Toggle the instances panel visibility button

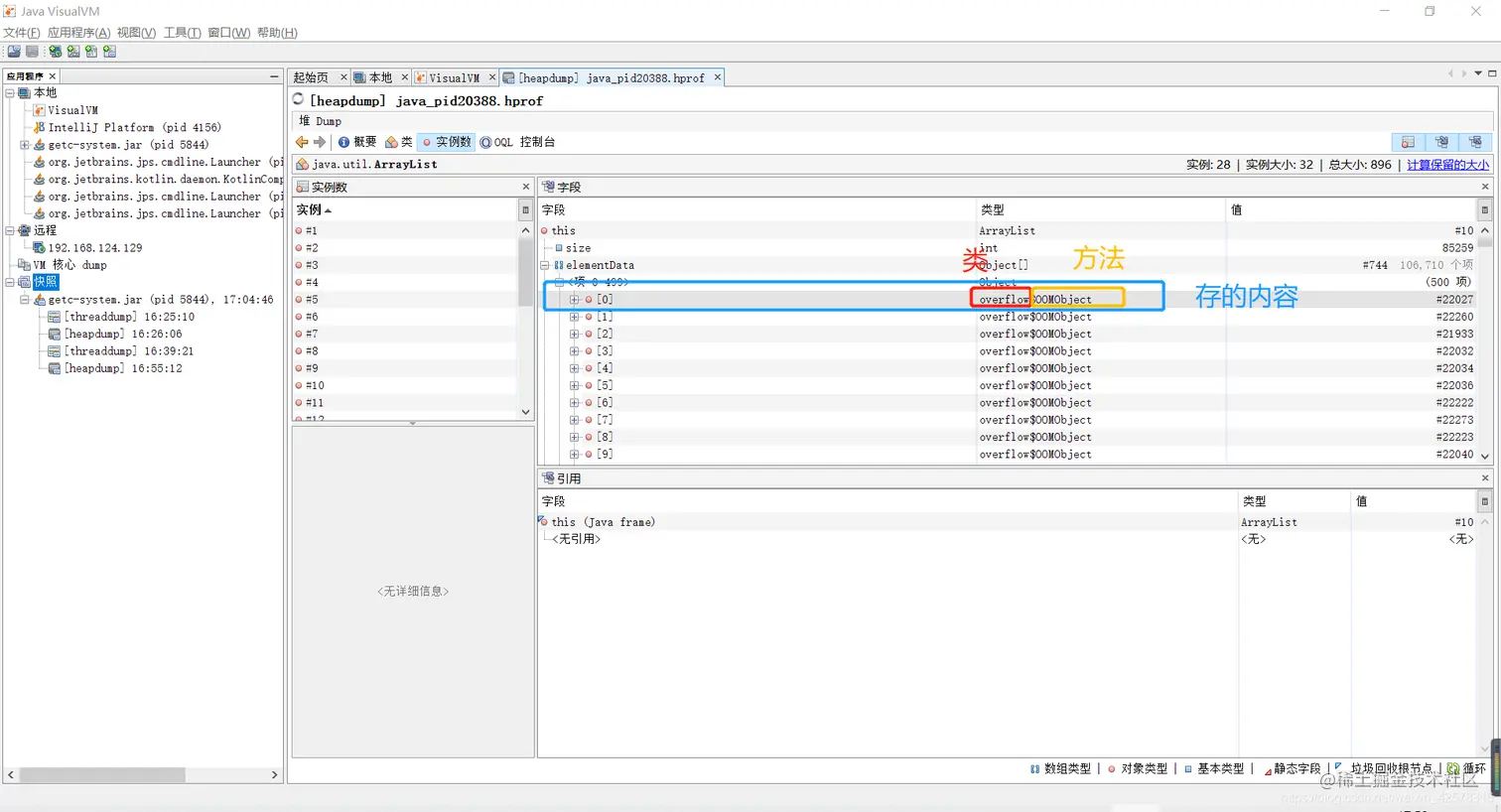coord(1408,142)
